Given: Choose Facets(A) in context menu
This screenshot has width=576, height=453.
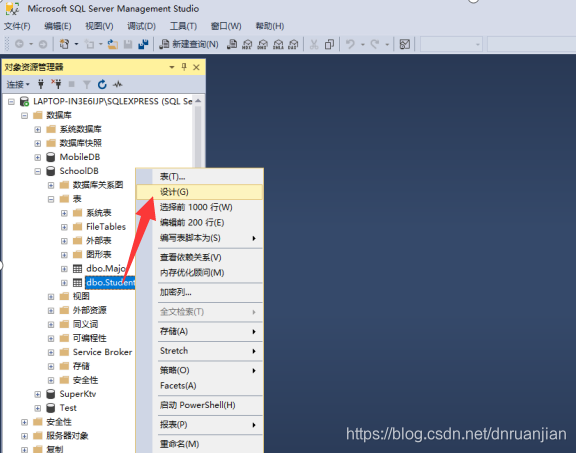Looking at the screenshot, I should (199, 385).
